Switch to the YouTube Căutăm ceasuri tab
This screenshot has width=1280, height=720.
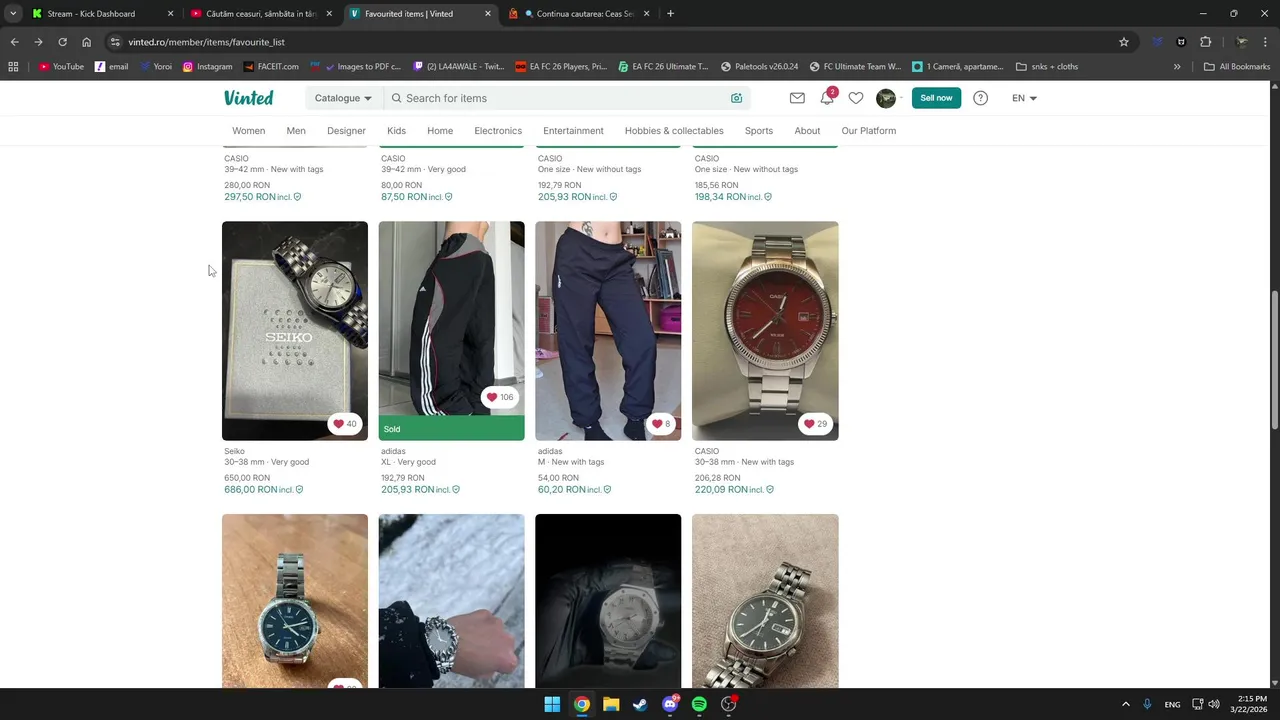click(x=260, y=14)
